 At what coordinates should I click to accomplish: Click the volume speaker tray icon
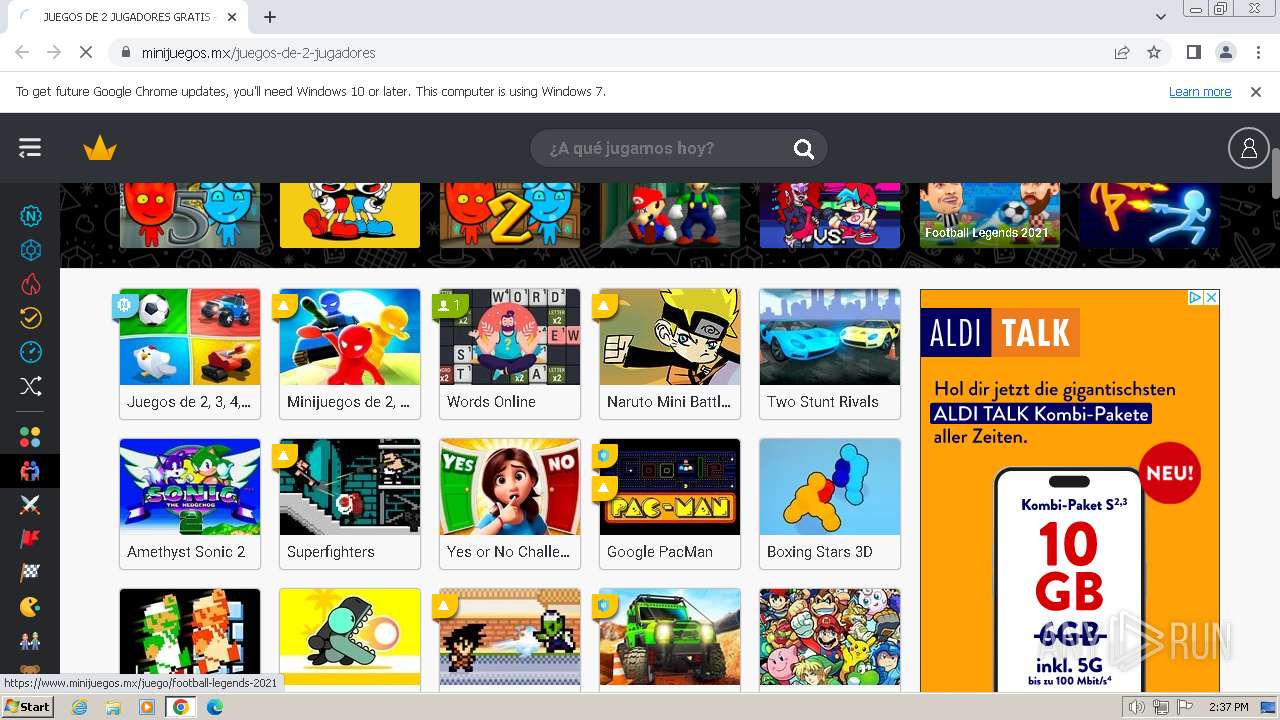1137,707
